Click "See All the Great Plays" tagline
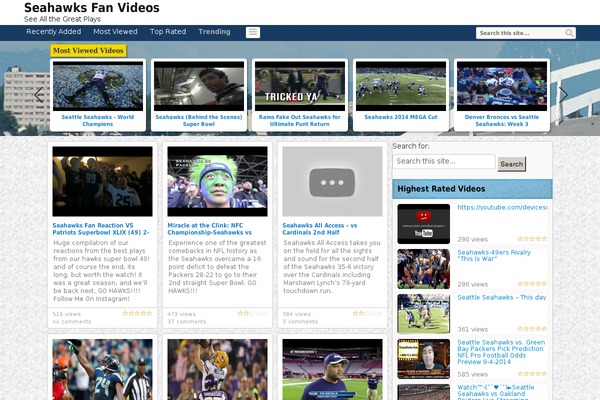The image size is (600, 400). (x=62, y=19)
